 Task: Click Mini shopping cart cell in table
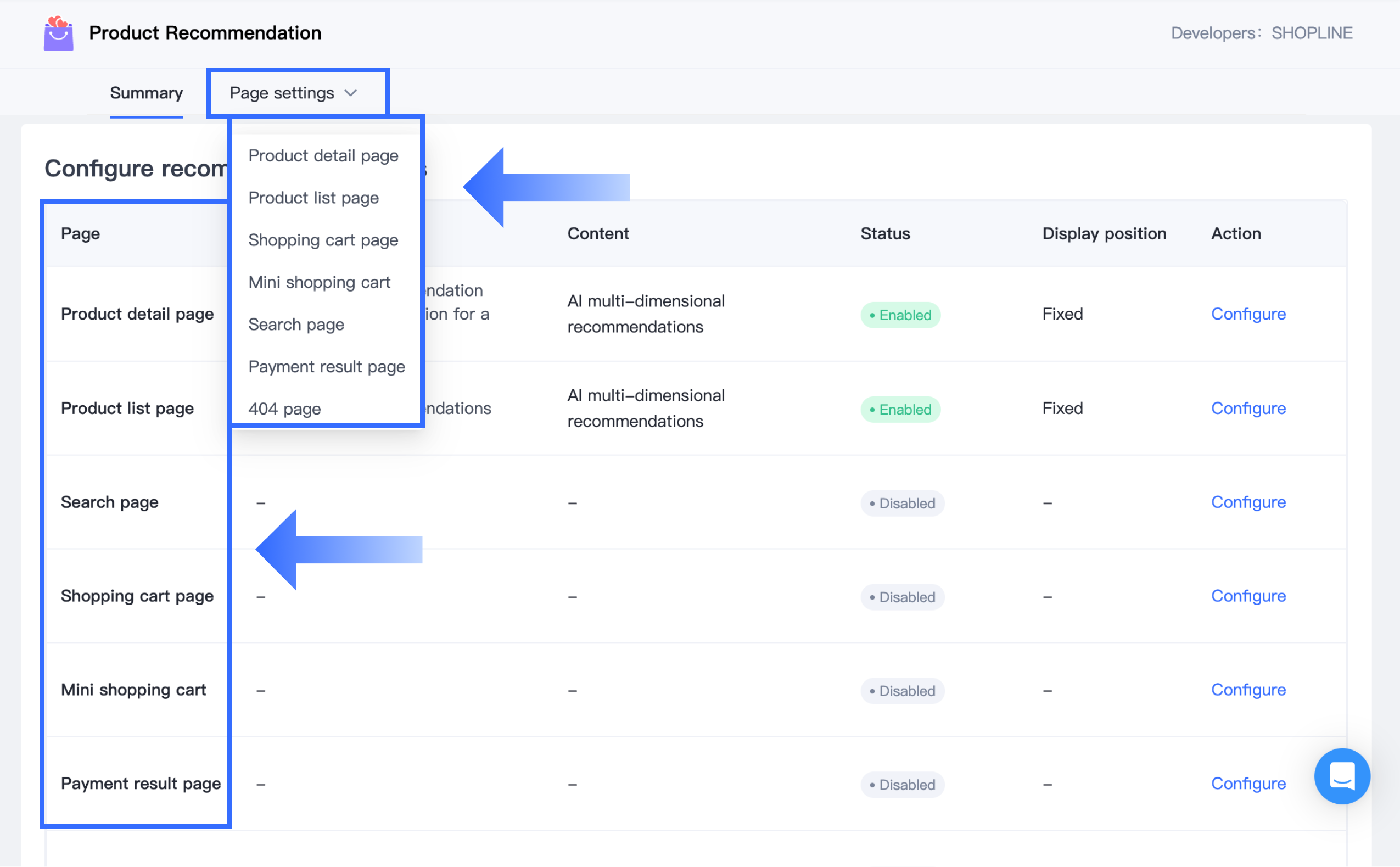133,690
